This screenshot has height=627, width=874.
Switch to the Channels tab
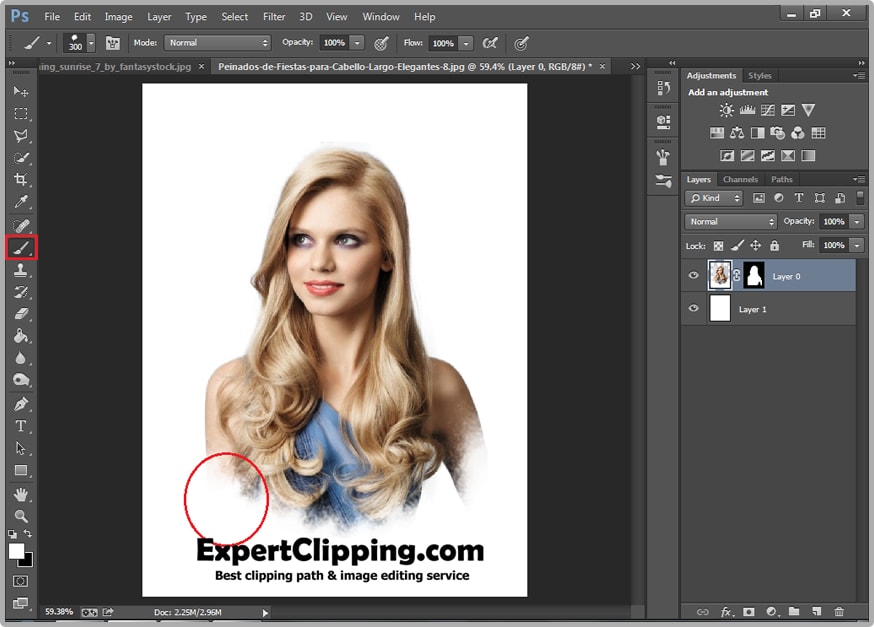[740, 180]
